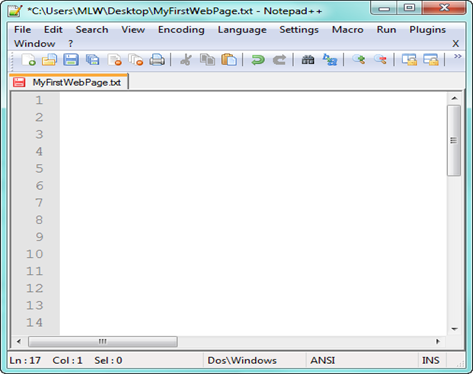Click the horizontal scrollbar right arrow
The height and width of the screenshot is (374, 473).
(438, 341)
